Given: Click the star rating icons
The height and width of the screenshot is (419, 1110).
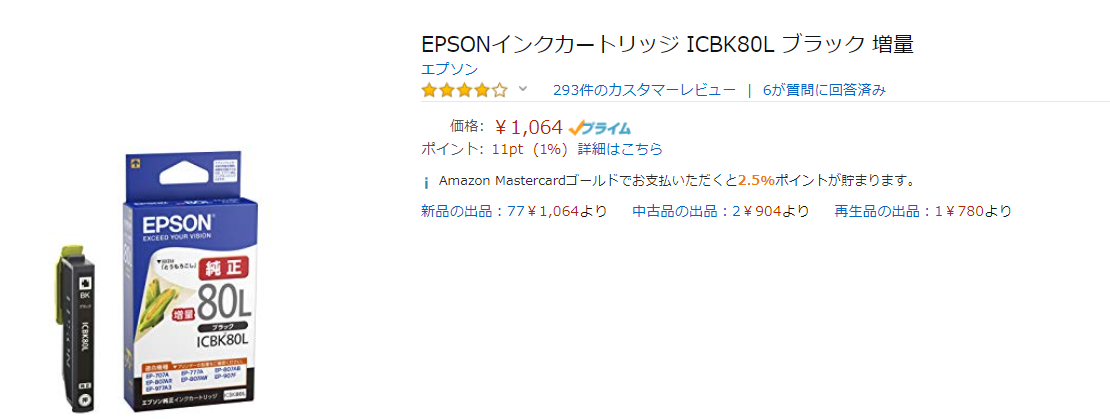Looking at the screenshot, I should (x=464, y=90).
